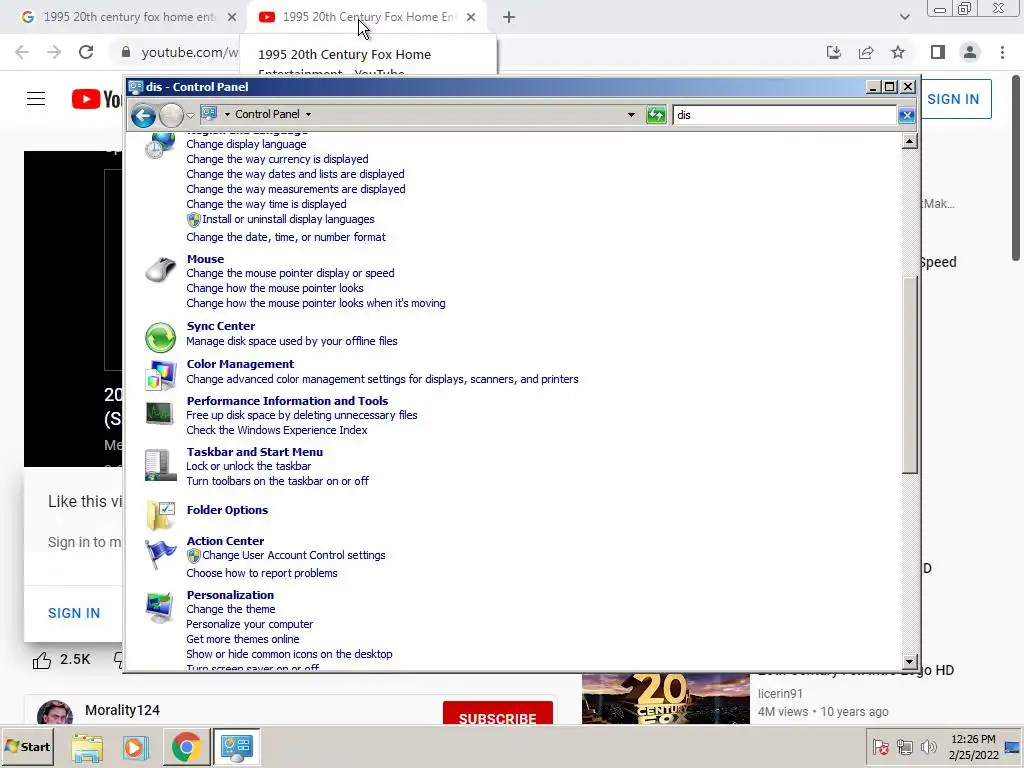Click Change how the mouse pointer looks
The image size is (1024, 768).
point(275,288)
